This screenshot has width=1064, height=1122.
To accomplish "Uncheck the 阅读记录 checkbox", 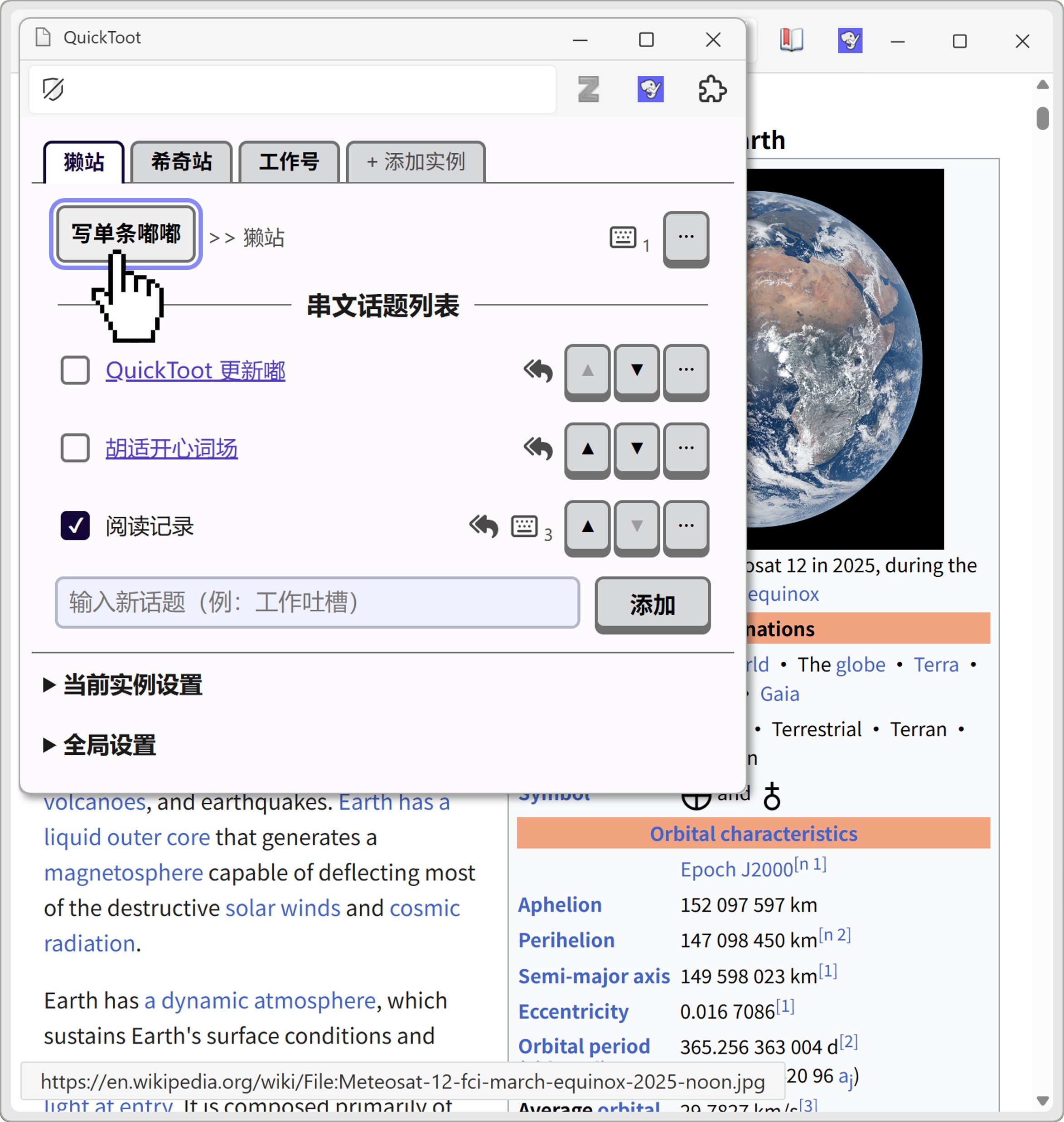I will [75, 525].
